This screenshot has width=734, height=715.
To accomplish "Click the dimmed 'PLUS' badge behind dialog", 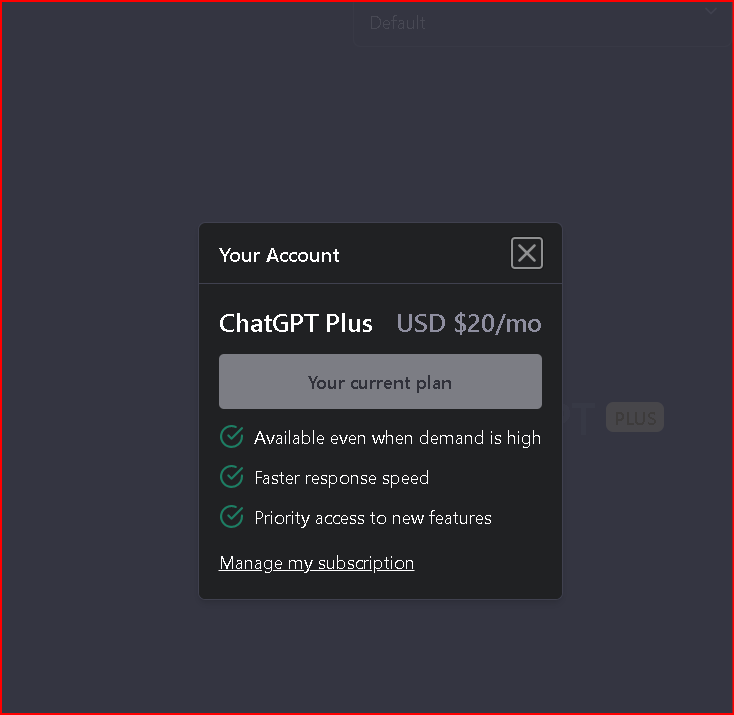I will point(635,418).
